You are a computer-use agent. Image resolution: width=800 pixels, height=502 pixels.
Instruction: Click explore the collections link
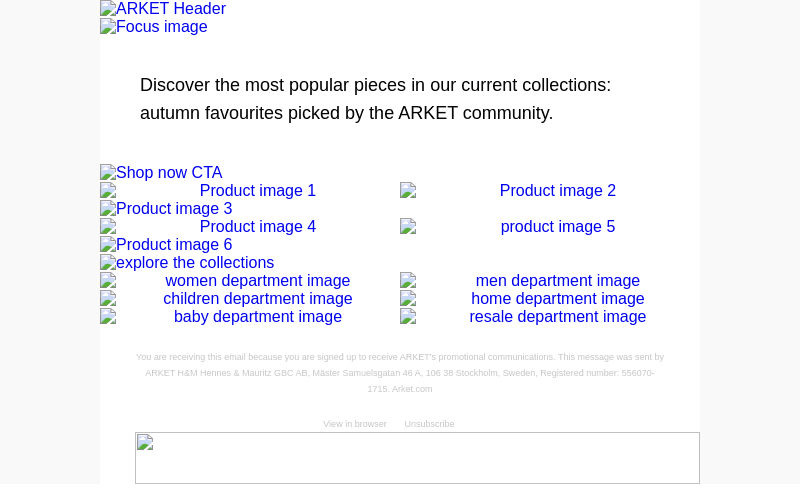187,262
